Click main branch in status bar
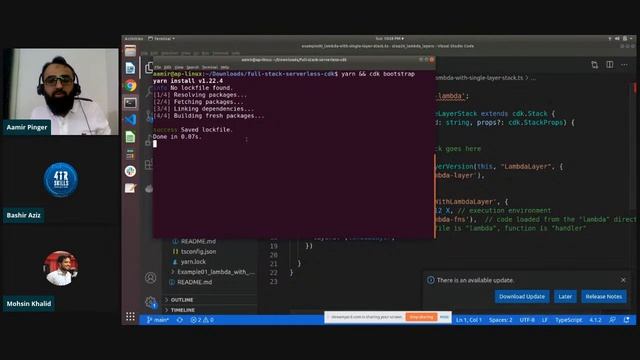 [x=158, y=320]
